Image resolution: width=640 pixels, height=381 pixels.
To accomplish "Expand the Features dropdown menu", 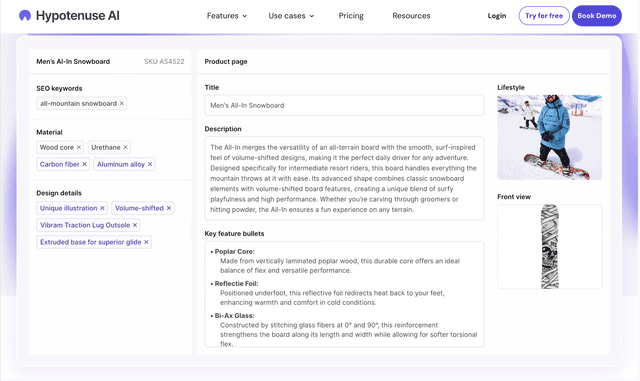I will pos(227,16).
